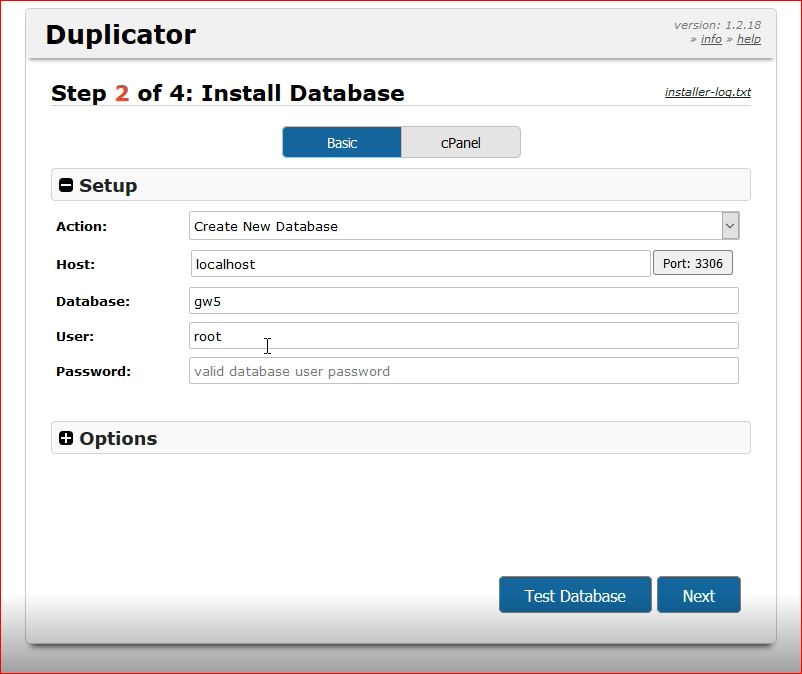802x674 pixels.
Task: Focus the Host field containing localhost
Action: click(420, 264)
